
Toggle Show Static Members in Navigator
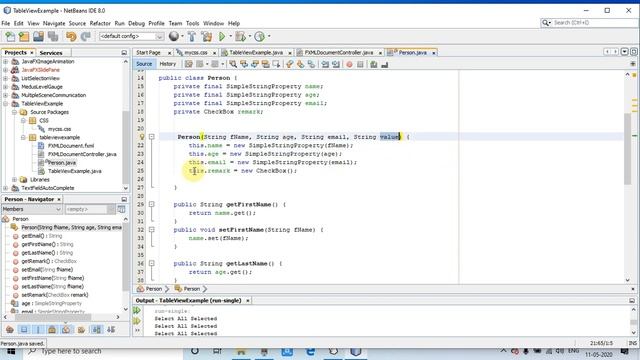[x=38, y=329]
